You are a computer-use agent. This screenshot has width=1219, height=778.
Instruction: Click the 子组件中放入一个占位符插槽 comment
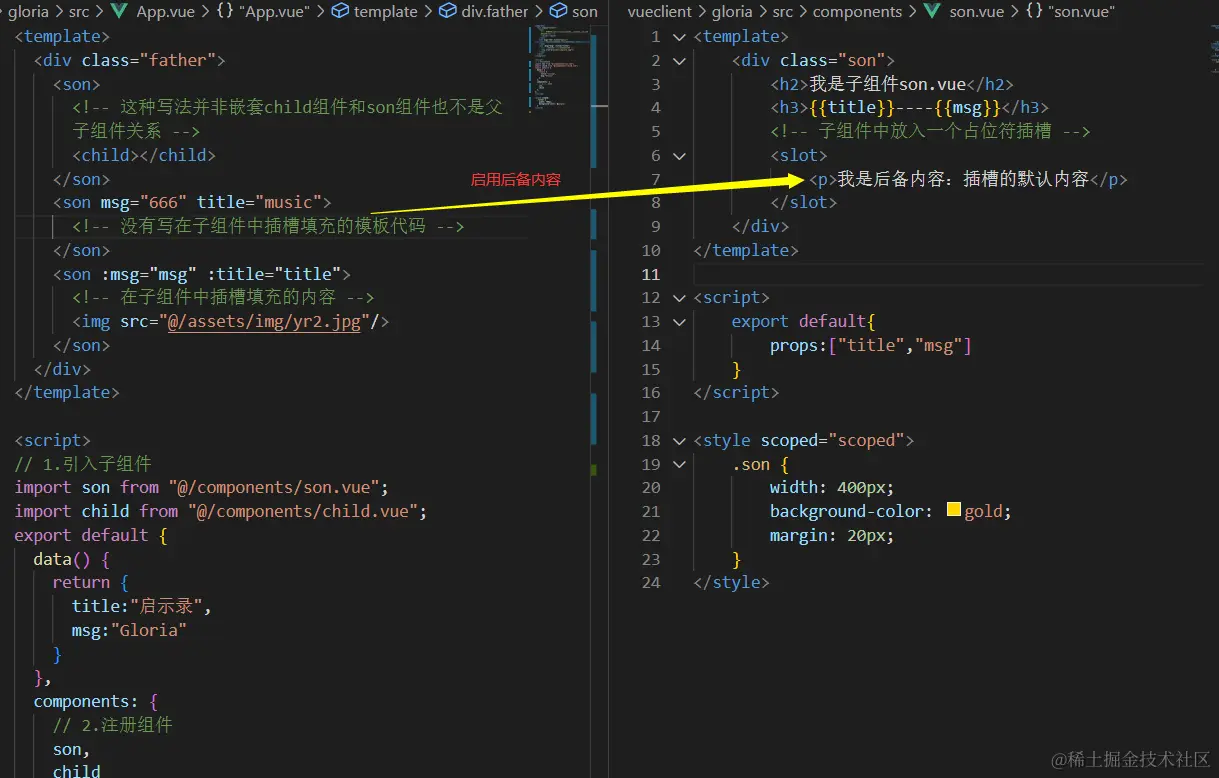click(x=930, y=132)
